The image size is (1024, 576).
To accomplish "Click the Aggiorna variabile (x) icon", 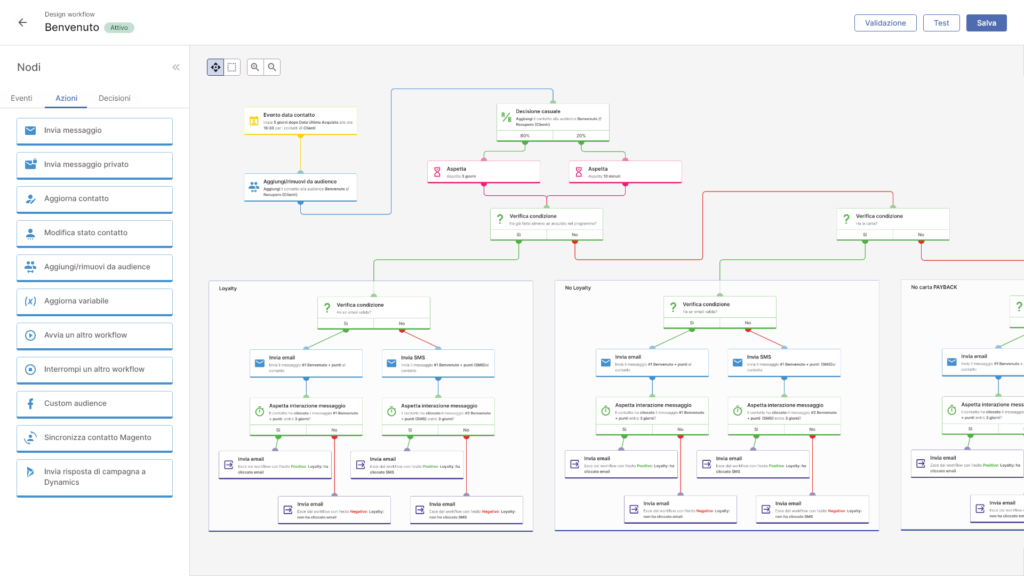I will [30, 301].
